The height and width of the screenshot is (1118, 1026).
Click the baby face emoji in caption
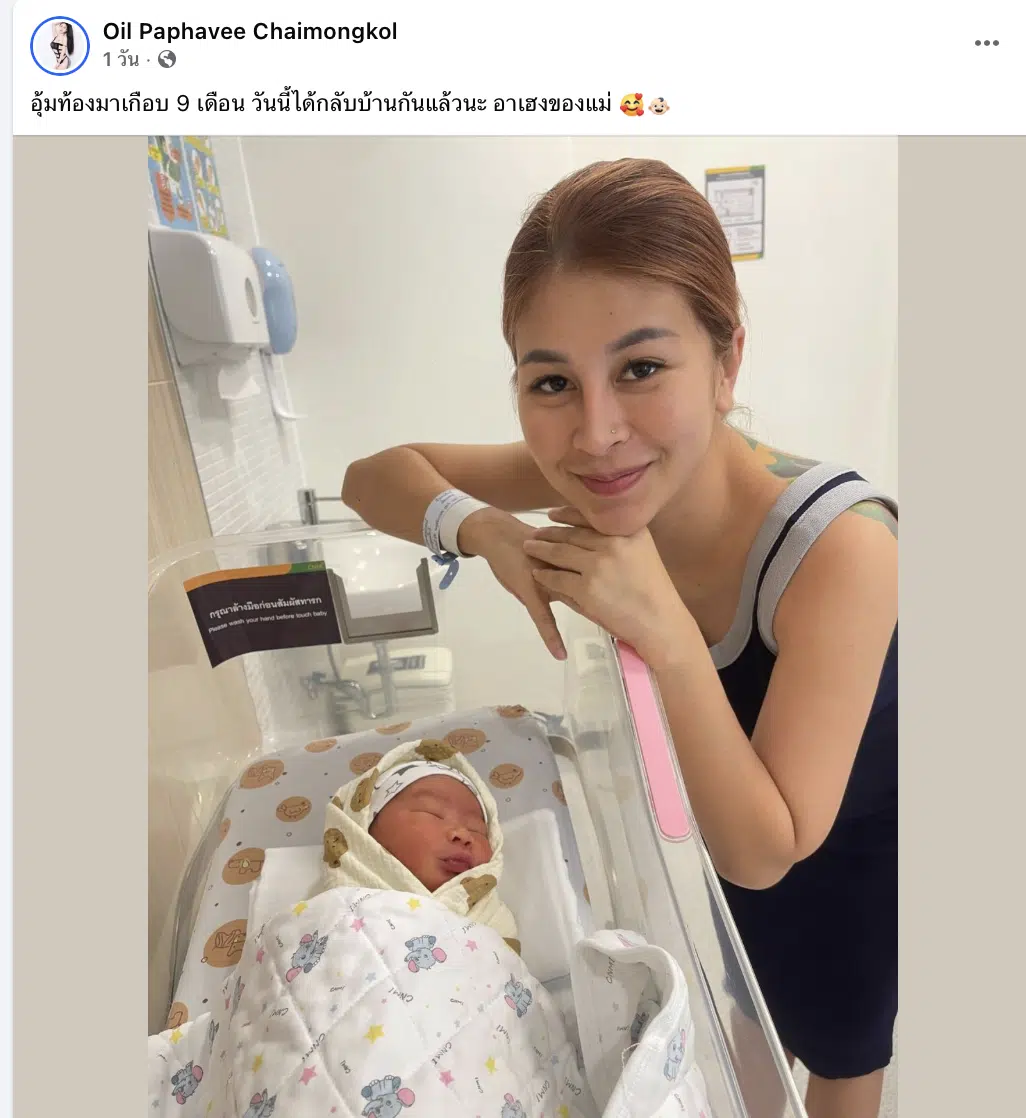(659, 106)
